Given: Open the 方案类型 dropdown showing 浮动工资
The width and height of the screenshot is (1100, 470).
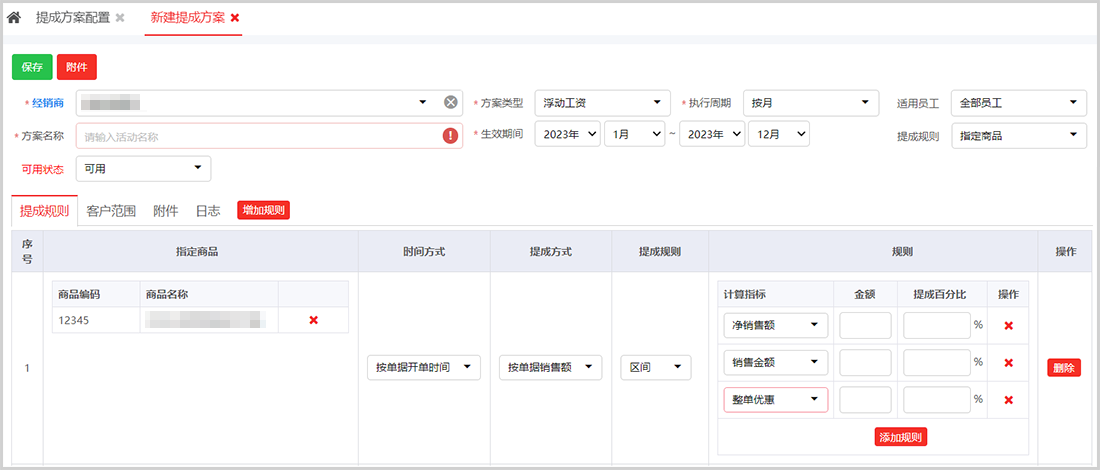Looking at the screenshot, I should tap(602, 103).
